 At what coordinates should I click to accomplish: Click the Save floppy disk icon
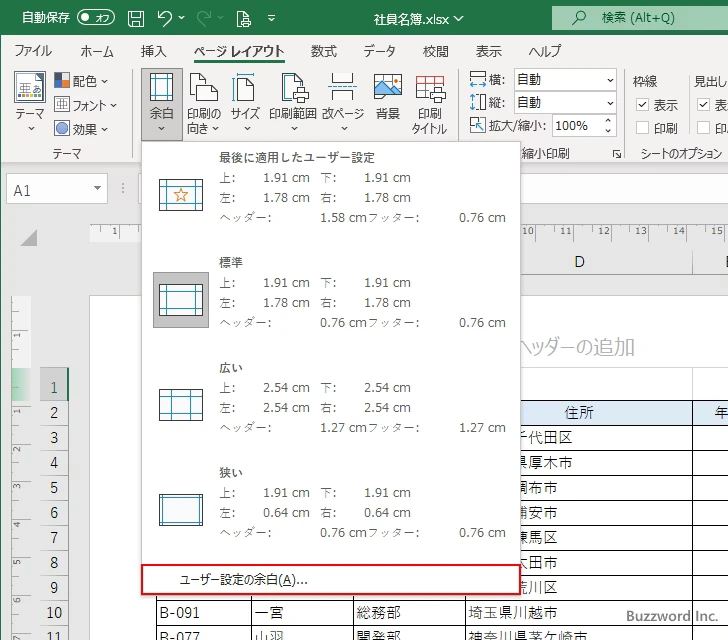[136, 18]
